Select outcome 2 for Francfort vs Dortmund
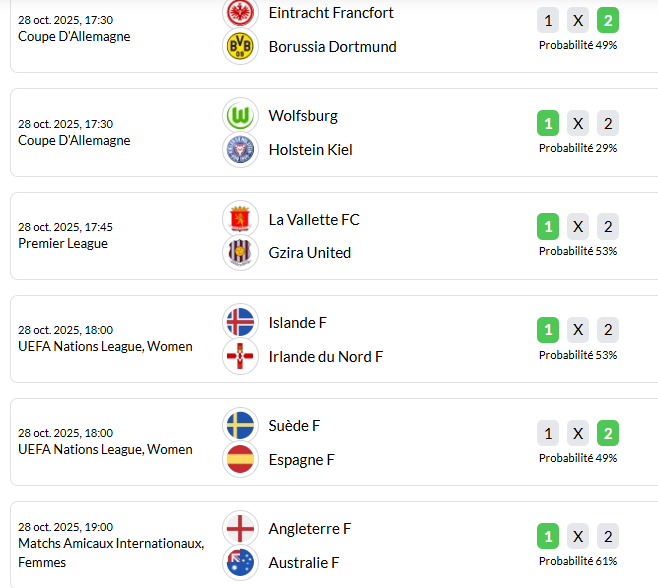The height and width of the screenshot is (588, 658). point(608,20)
